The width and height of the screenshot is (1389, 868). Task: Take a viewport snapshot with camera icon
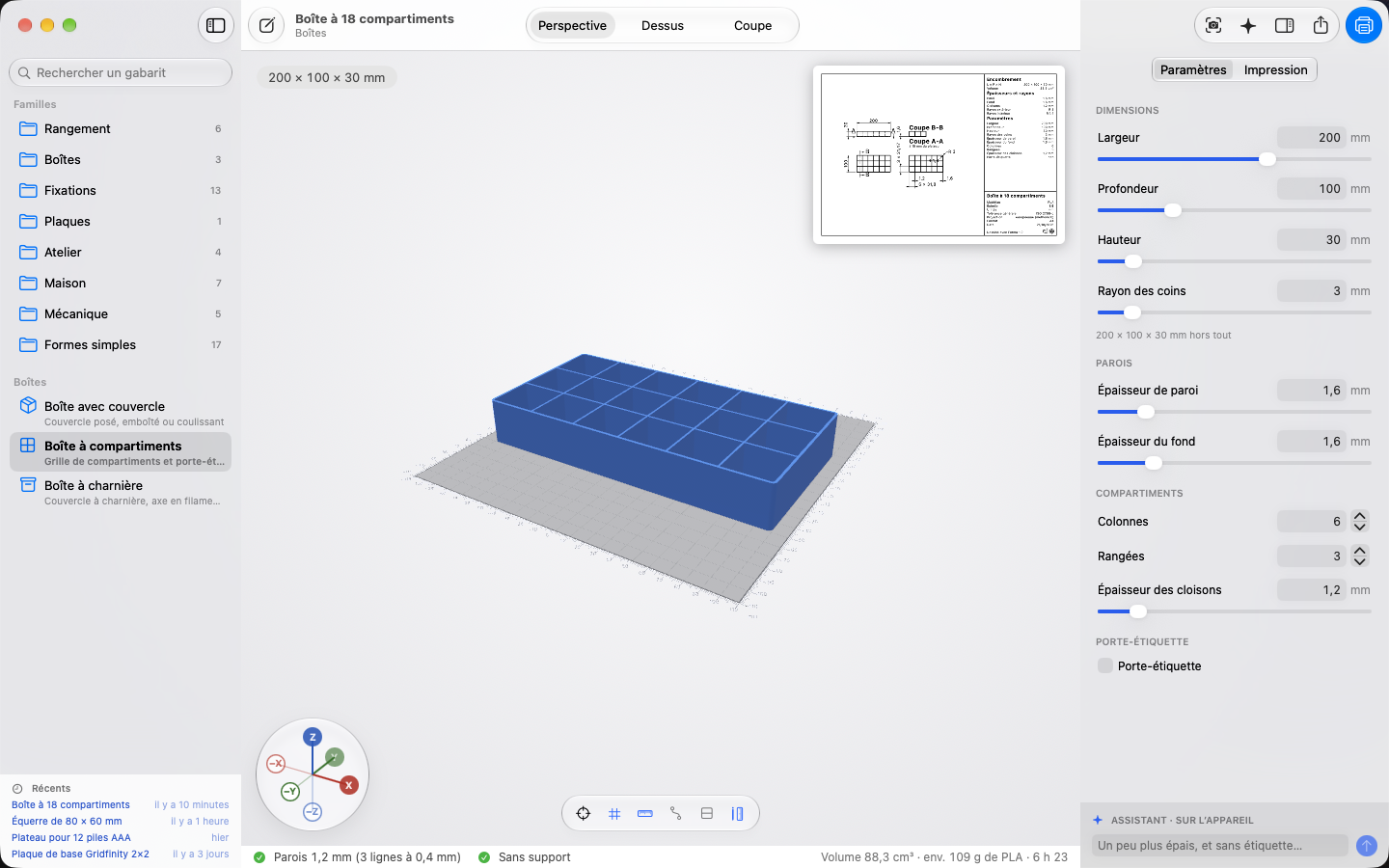tap(1213, 26)
